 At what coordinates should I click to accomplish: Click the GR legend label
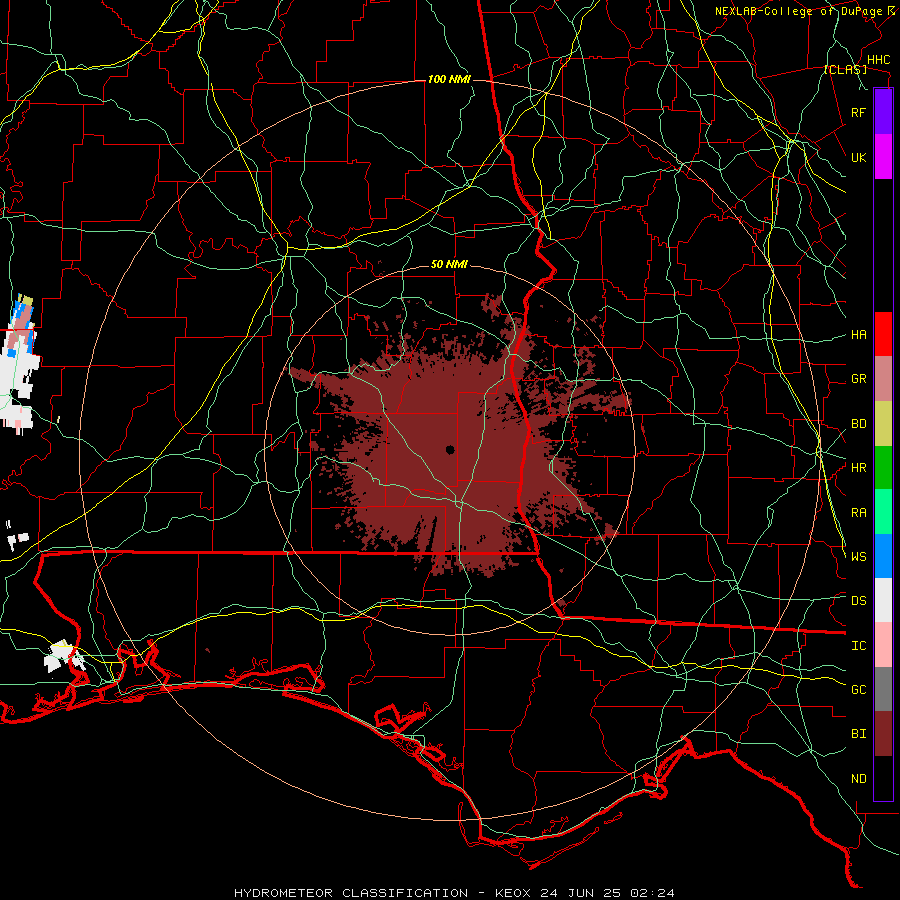pos(858,379)
